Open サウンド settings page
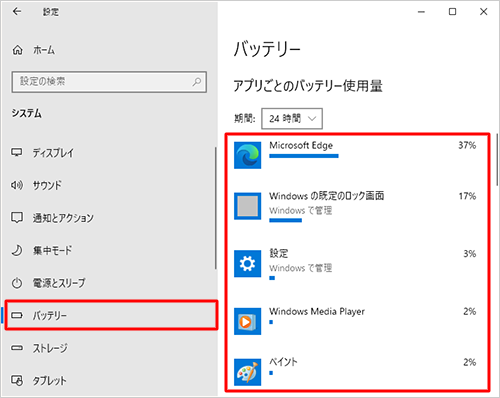 click(x=47, y=185)
